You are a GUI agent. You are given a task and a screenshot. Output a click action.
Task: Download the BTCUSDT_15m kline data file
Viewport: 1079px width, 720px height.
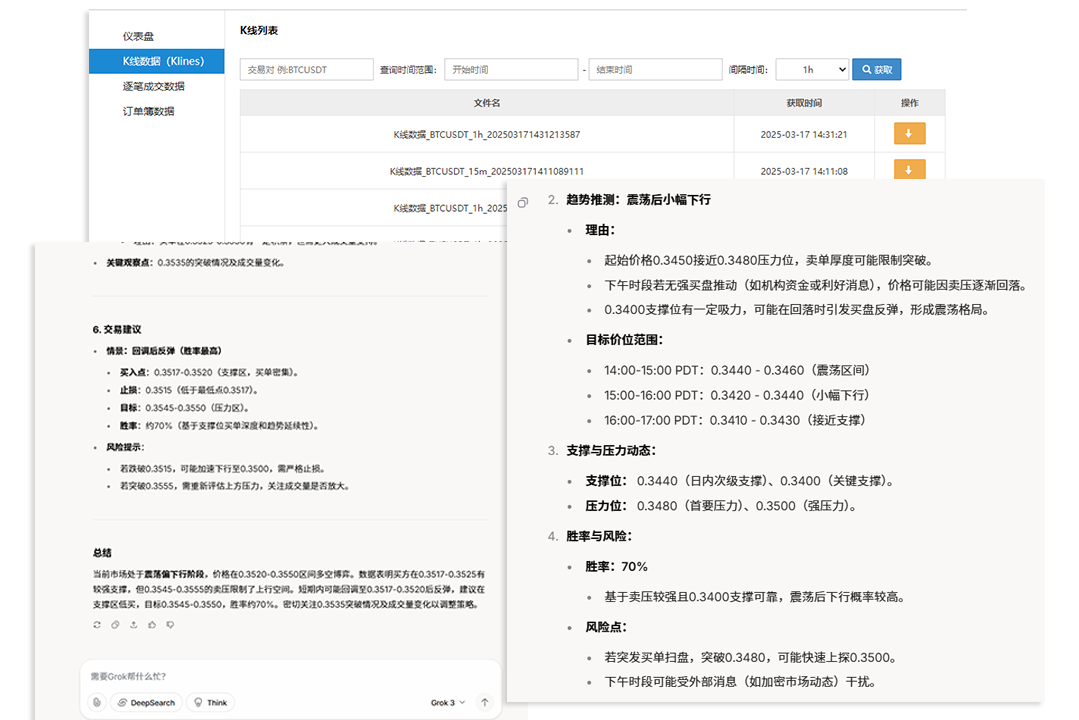coord(909,170)
